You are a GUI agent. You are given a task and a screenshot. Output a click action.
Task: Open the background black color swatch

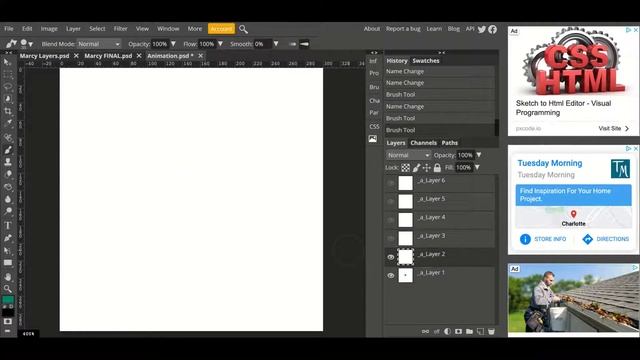tap(8, 313)
